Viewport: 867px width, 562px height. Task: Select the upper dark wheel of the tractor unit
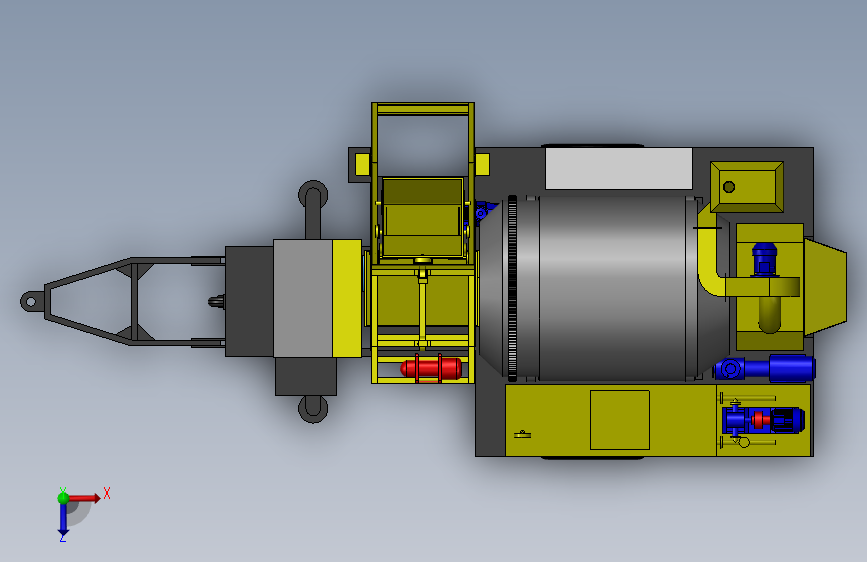313,195
